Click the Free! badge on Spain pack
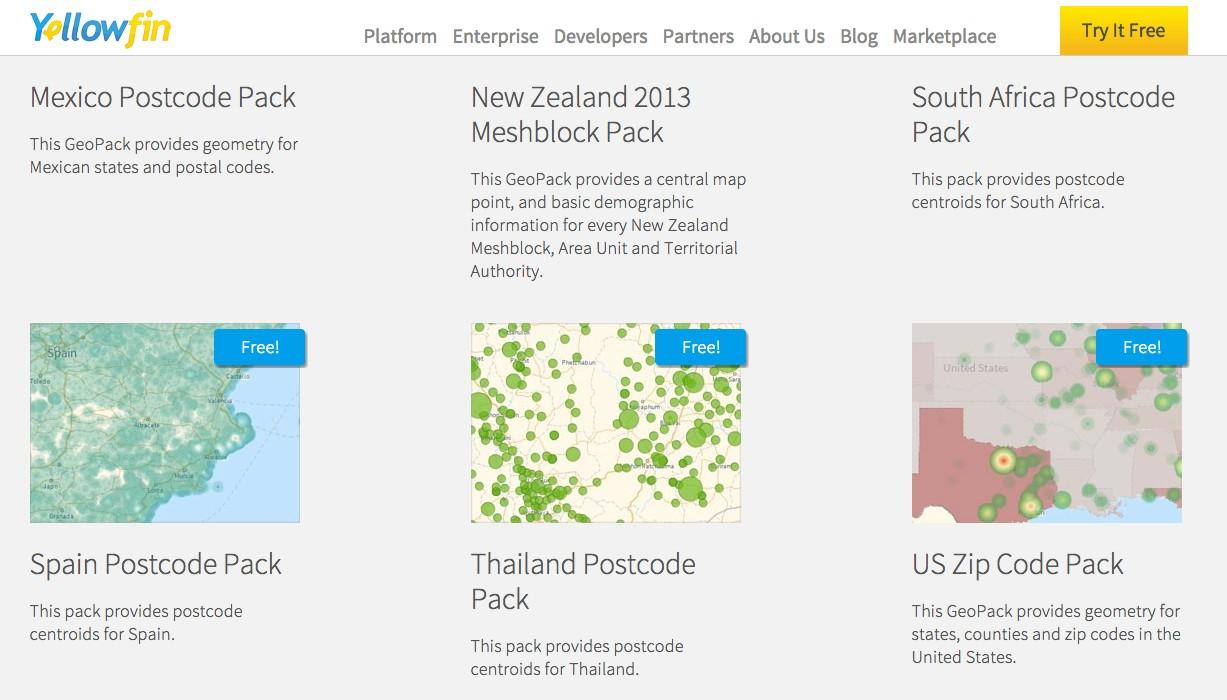The width and height of the screenshot is (1227, 700). point(260,347)
